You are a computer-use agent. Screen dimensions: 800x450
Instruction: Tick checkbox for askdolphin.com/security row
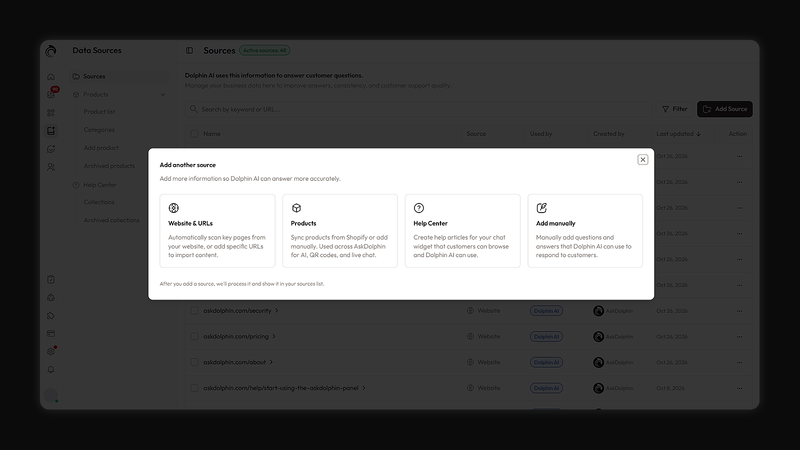(194, 311)
